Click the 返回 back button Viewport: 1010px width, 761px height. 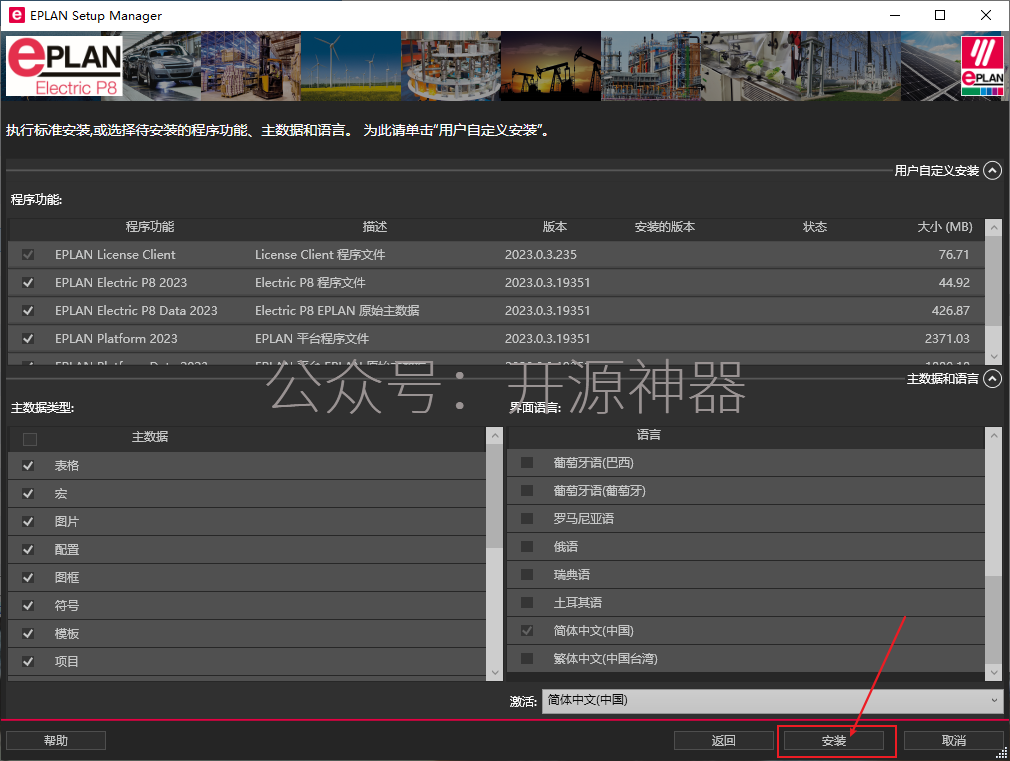click(x=723, y=740)
